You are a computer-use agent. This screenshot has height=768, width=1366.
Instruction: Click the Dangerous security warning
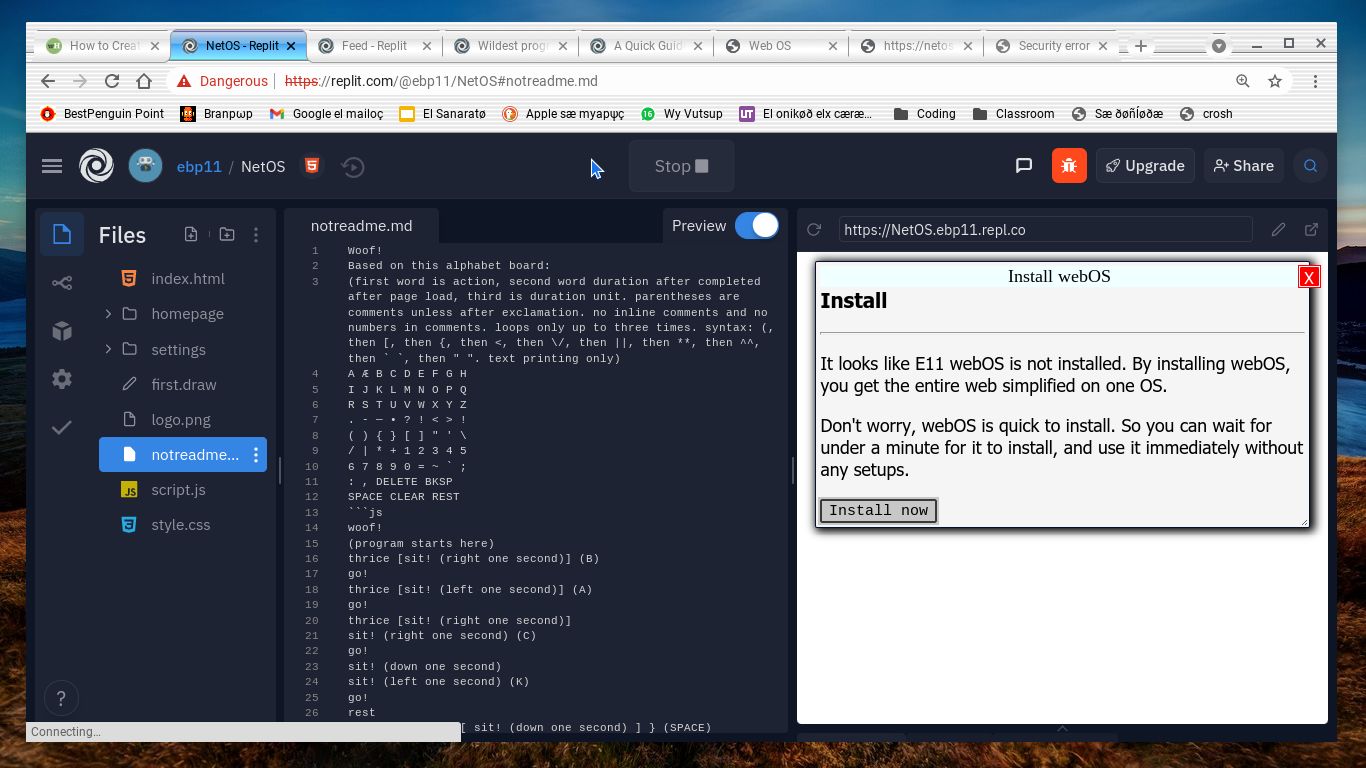pyautogui.click(x=222, y=81)
